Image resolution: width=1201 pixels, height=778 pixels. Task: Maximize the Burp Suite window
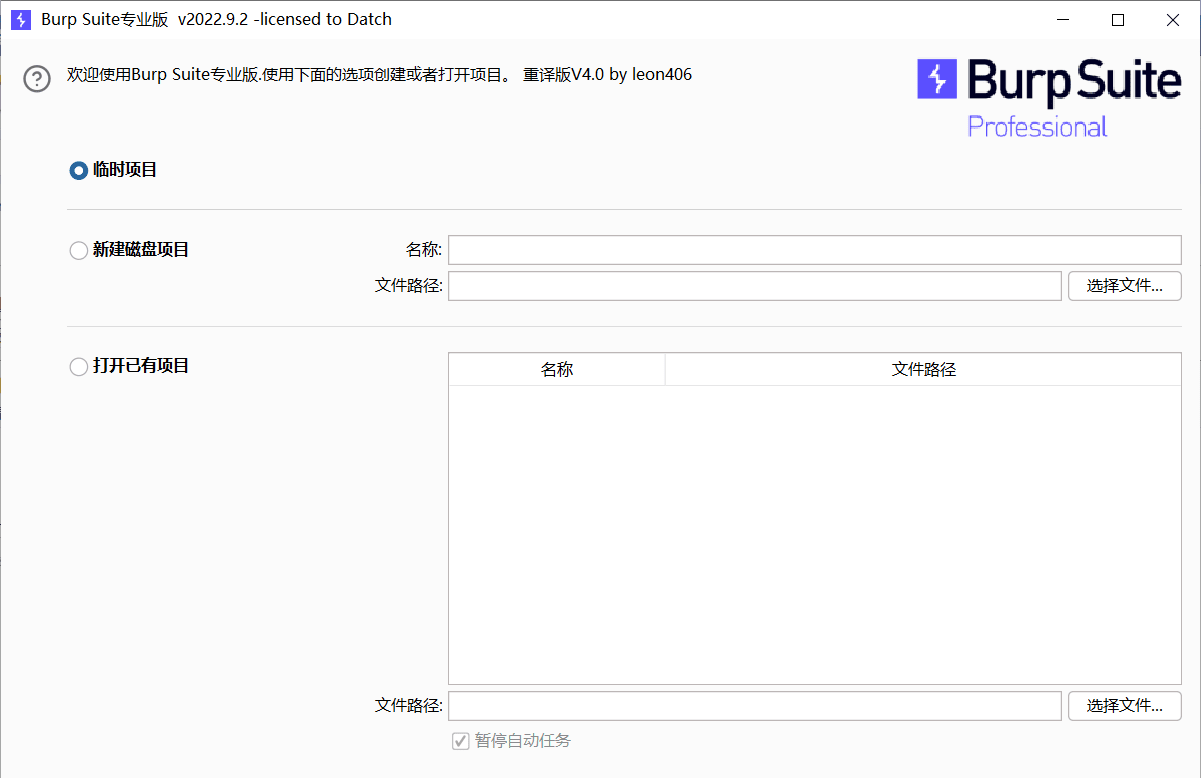1118,19
